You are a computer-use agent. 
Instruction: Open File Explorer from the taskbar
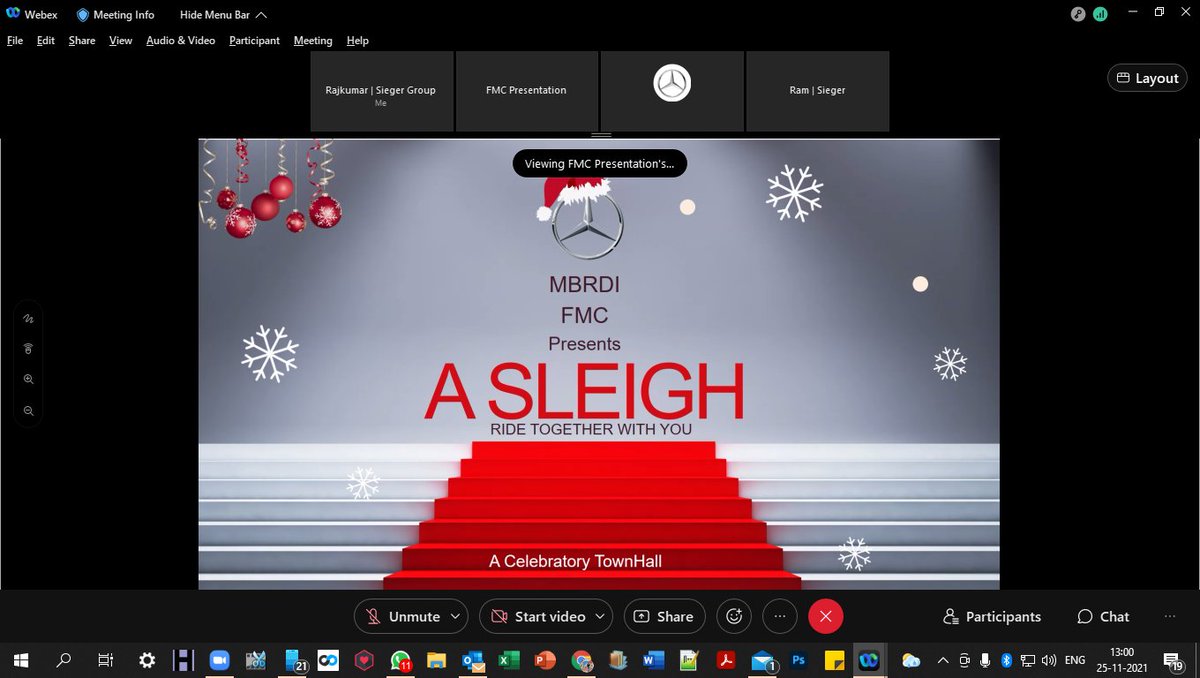pos(436,660)
